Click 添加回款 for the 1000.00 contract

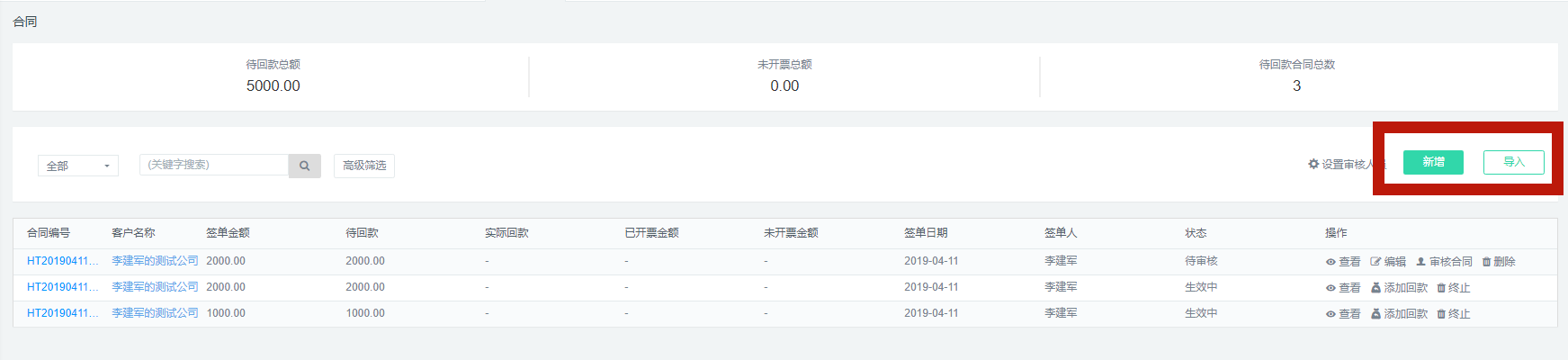tap(1399, 314)
